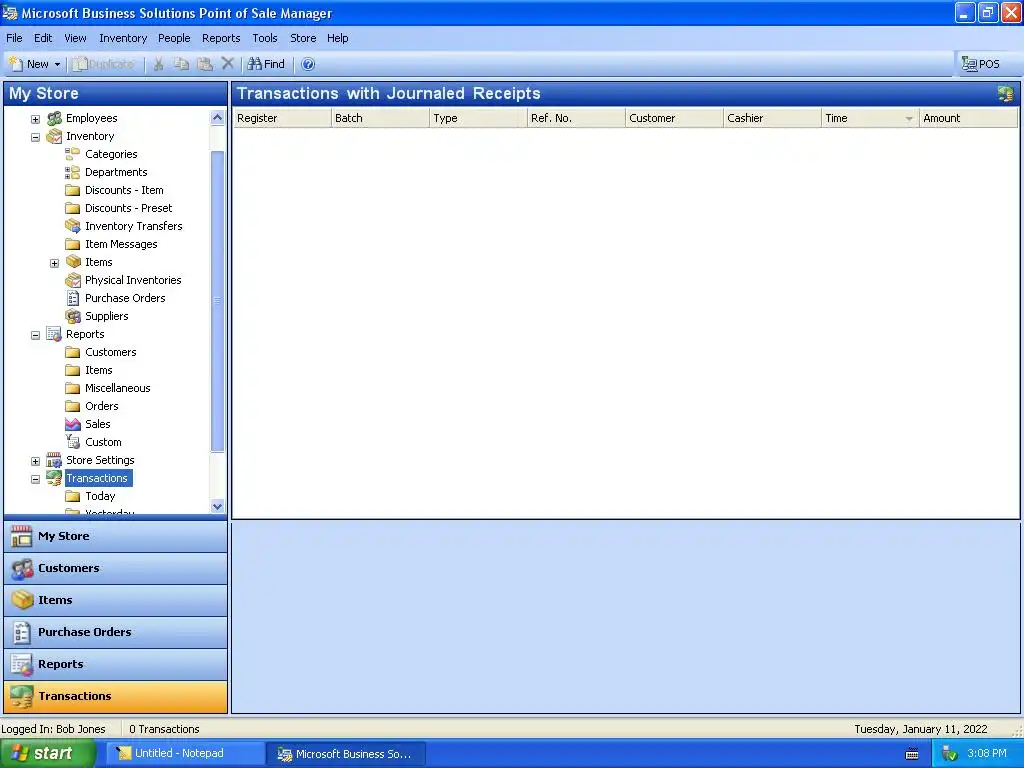Click the Suppliers icon in tree
Viewport: 1024px width, 768px height.
pos(73,316)
